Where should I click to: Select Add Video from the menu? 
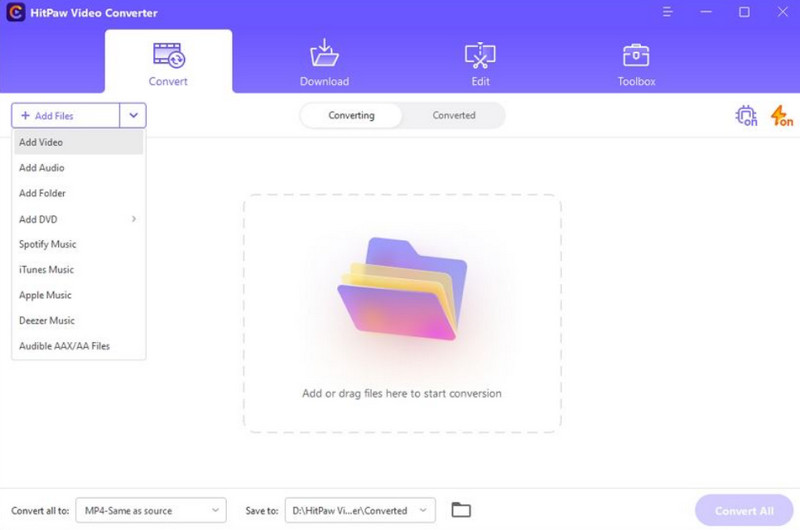(78, 142)
